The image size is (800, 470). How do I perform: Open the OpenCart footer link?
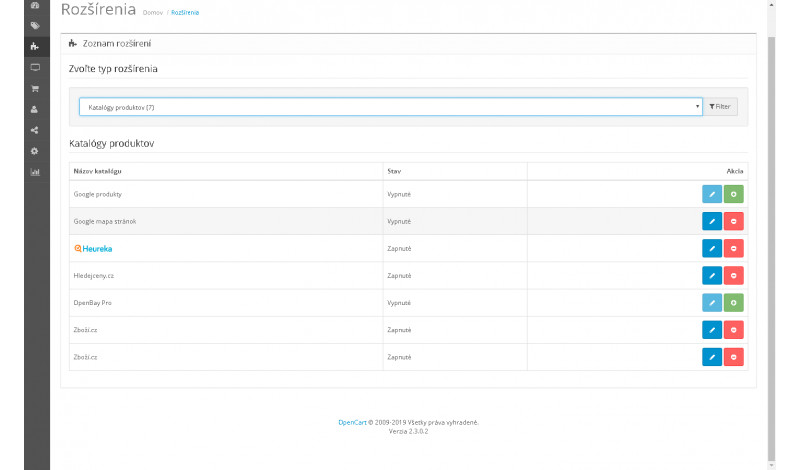(352, 423)
